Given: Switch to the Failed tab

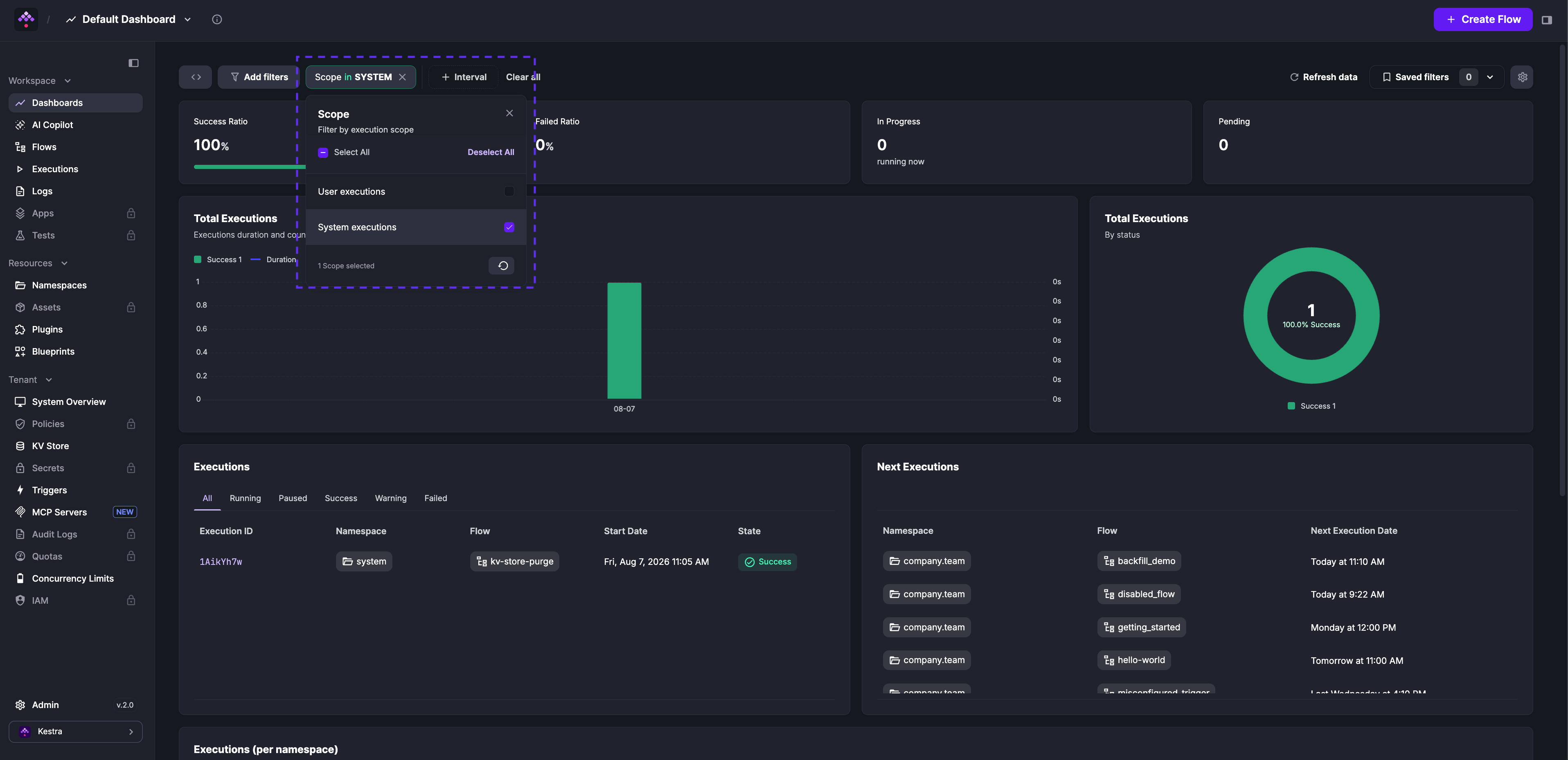Looking at the screenshot, I should click(436, 498).
